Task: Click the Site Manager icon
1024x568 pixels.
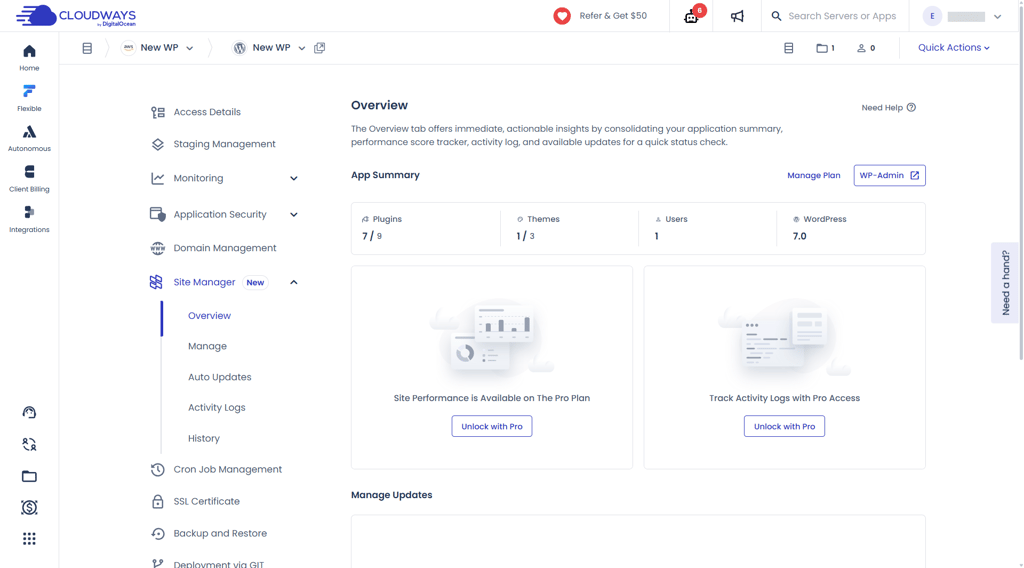Action: coord(156,282)
